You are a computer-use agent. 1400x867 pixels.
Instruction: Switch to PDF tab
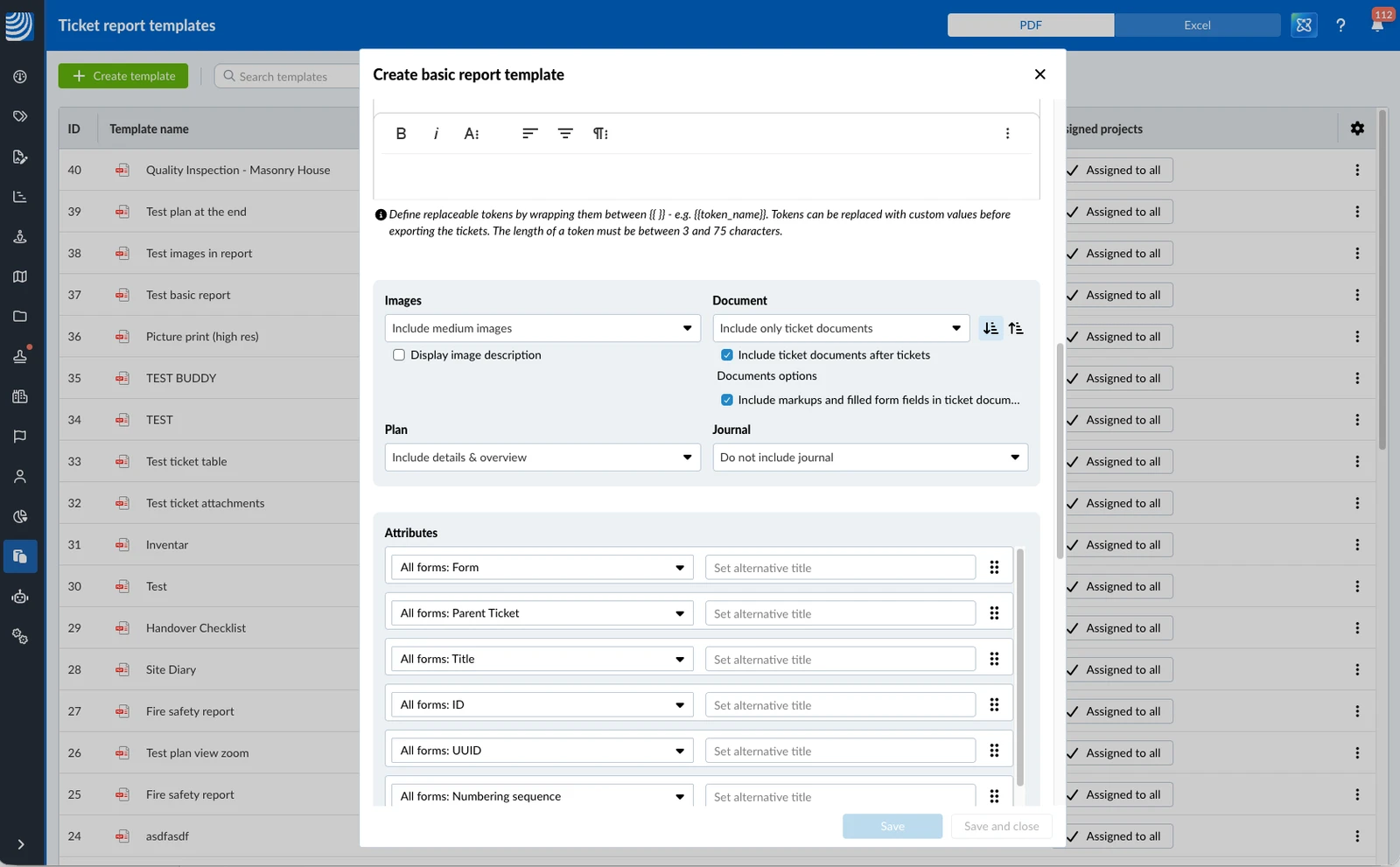pyautogui.click(x=1031, y=25)
